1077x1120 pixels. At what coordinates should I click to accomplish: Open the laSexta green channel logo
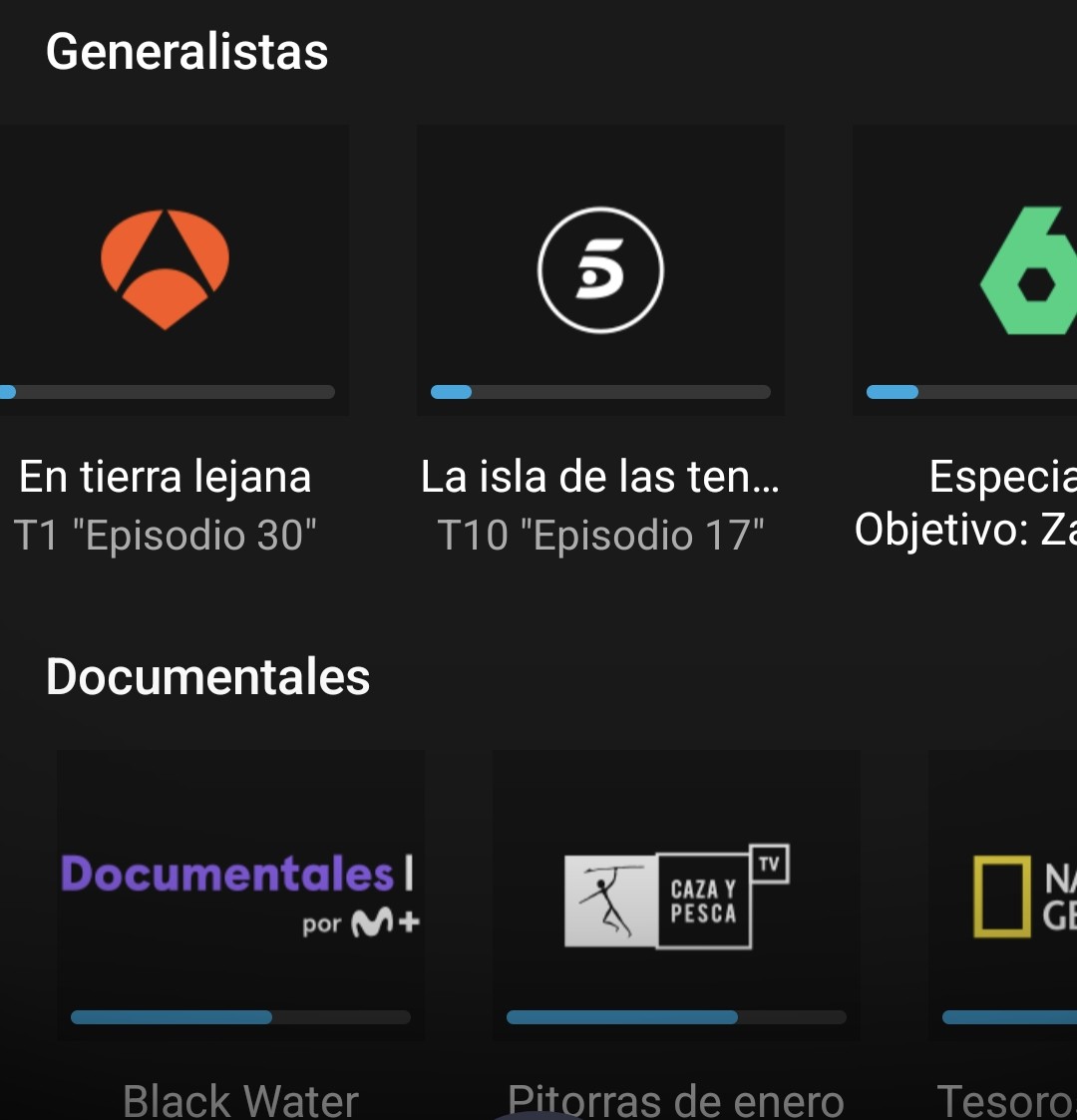(1028, 270)
